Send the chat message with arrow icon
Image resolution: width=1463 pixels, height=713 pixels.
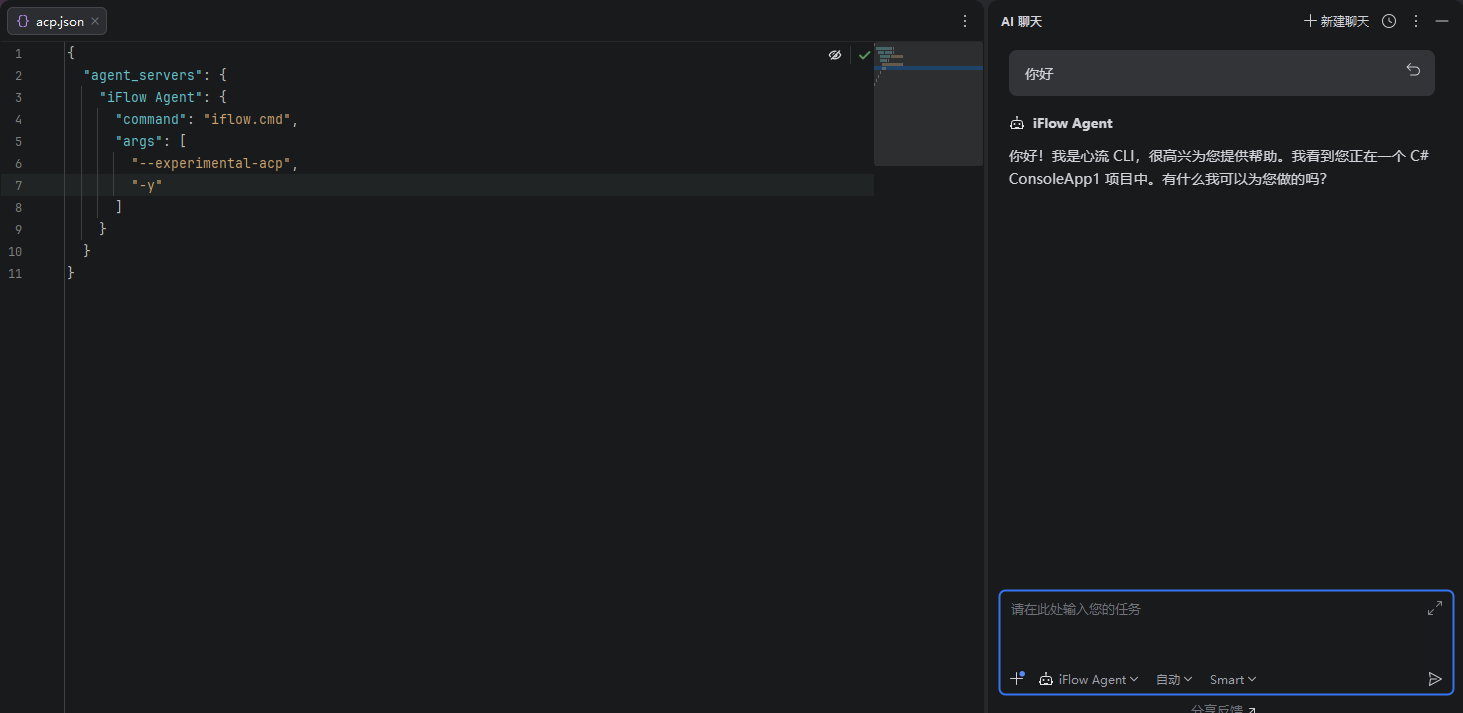coord(1435,679)
